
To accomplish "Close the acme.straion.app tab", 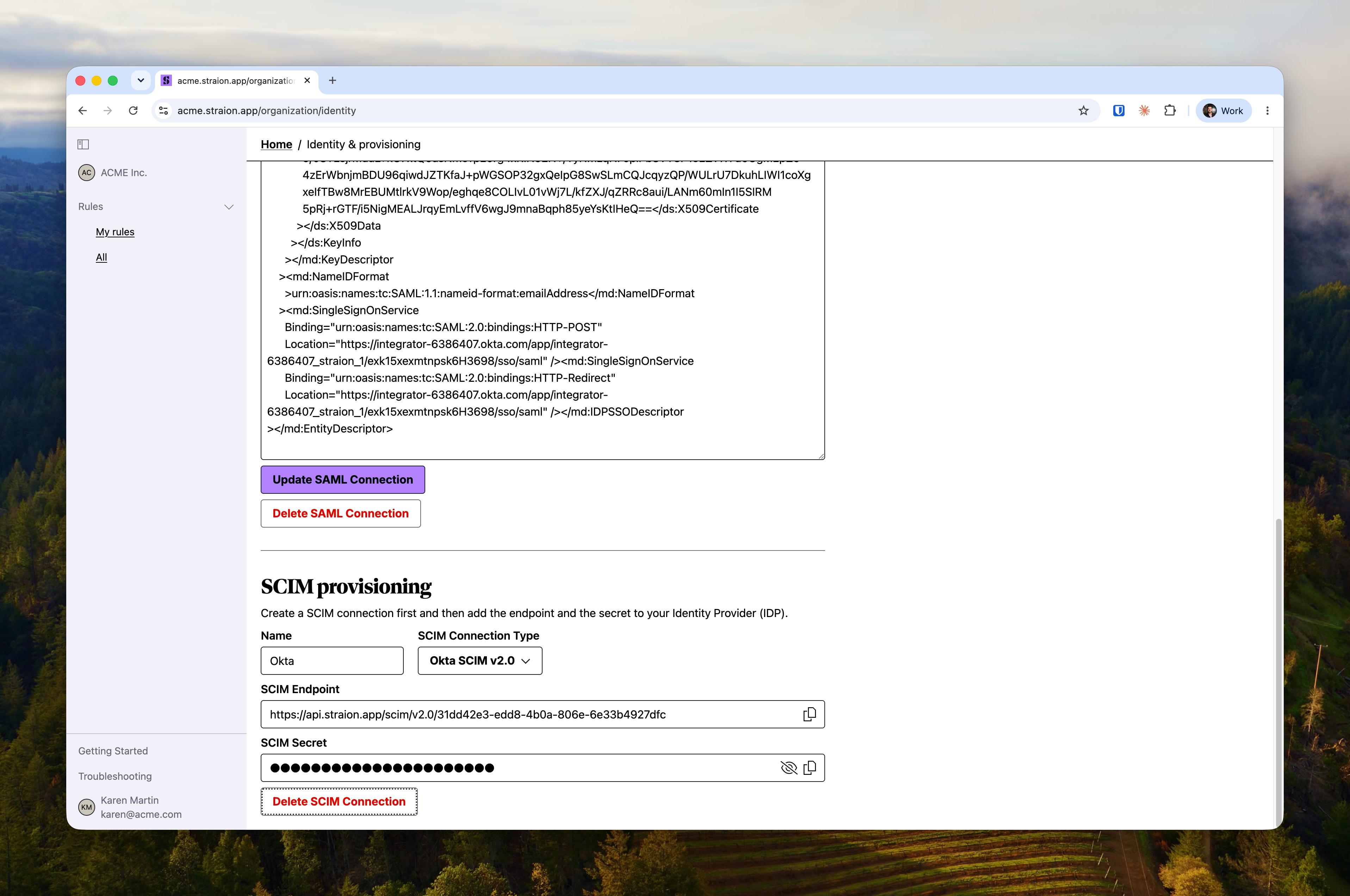I will (308, 81).
